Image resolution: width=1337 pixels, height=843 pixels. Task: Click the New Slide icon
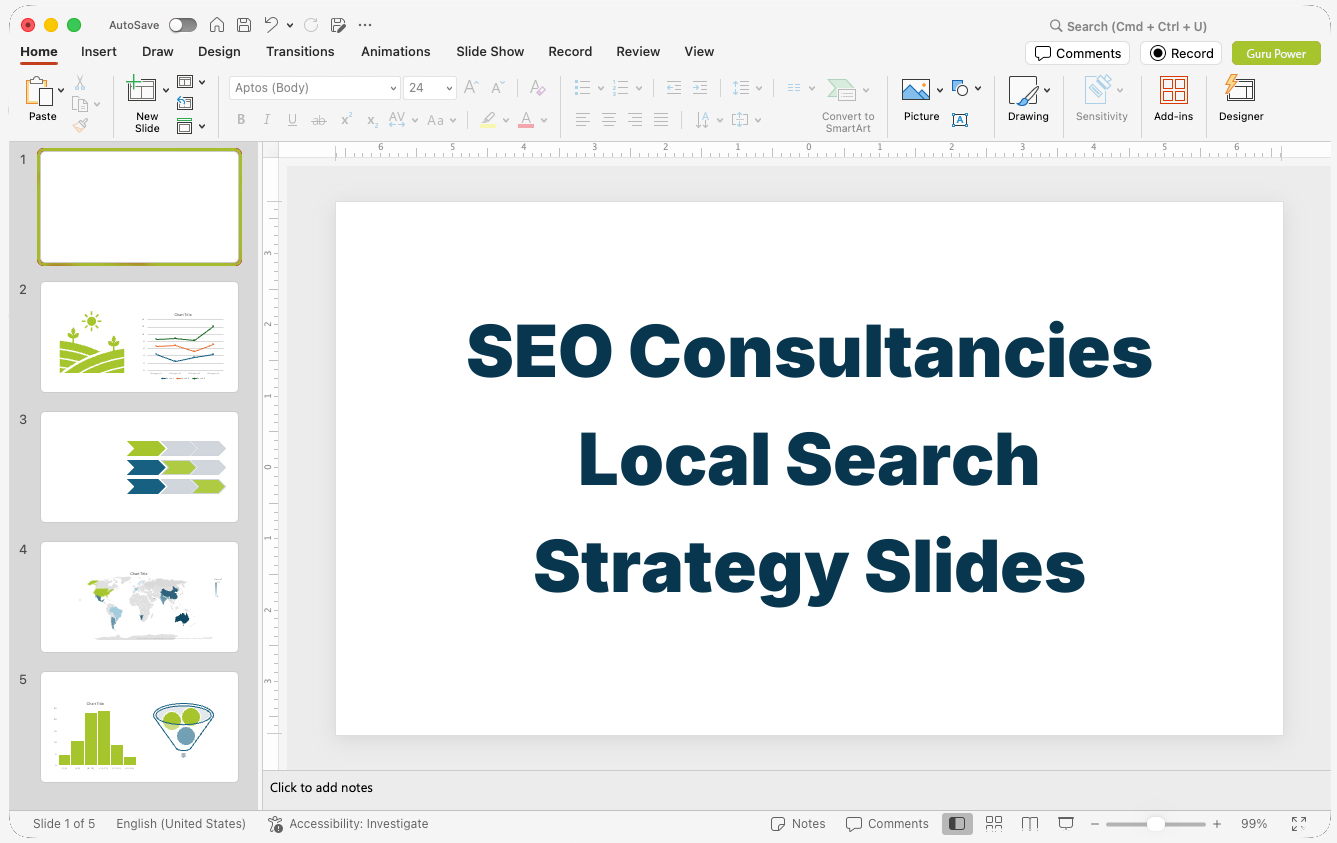(142, 90)
